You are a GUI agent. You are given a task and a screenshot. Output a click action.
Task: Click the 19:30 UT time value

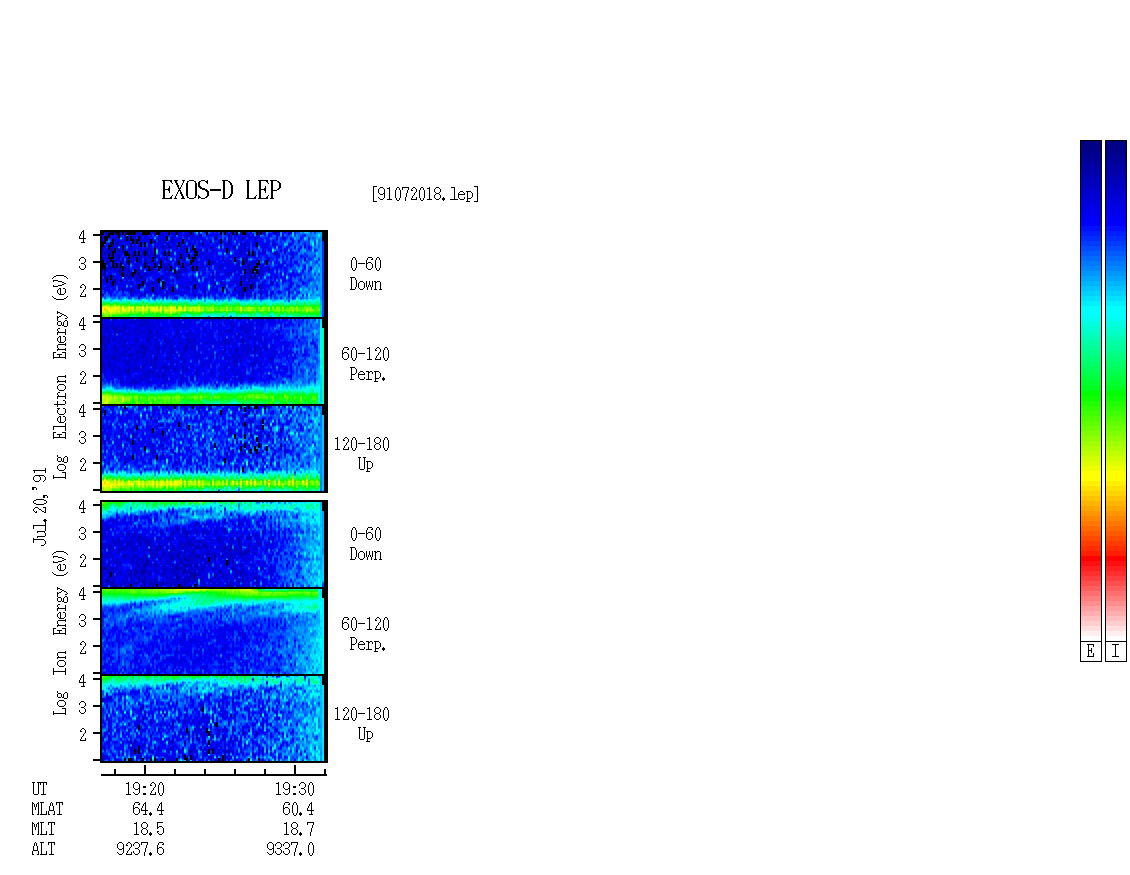(294, 789)
